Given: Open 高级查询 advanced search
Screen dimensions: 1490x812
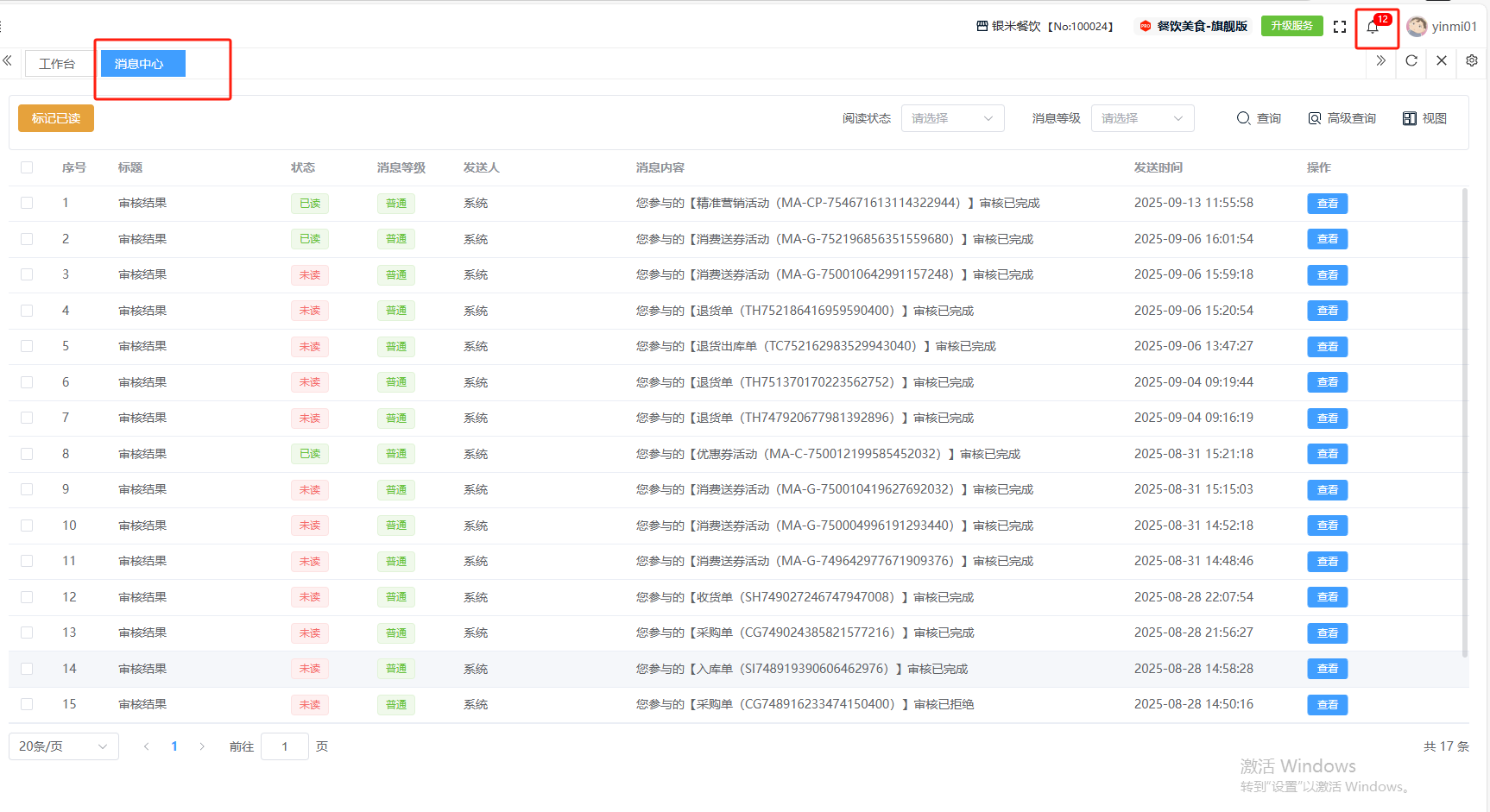Looking at the screenshot, I should [x=1342, y=118].
